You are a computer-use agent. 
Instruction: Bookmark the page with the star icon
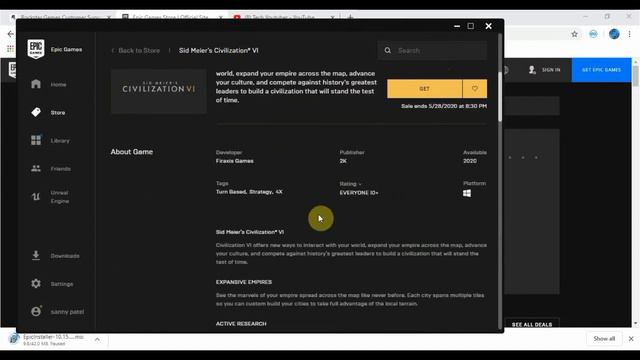click(574, 34)
